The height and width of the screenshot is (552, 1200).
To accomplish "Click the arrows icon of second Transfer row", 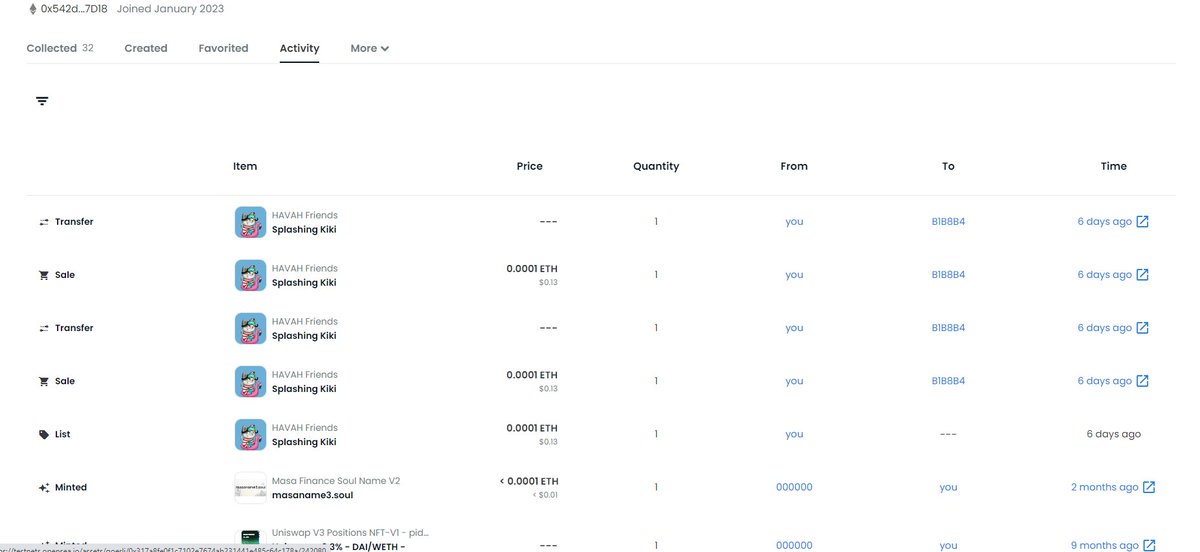I will coord(43,328).
